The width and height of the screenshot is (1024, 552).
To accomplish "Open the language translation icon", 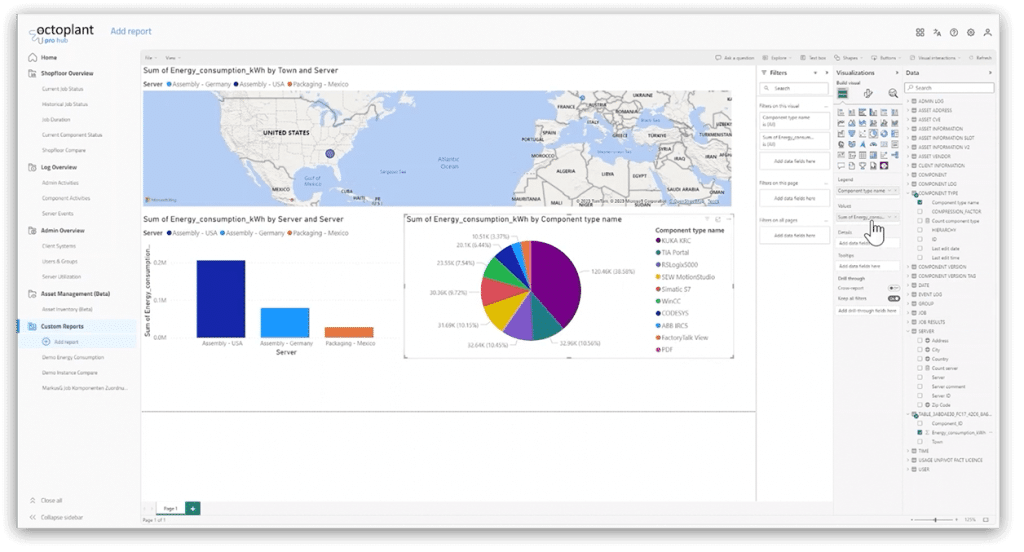I will point(936,32).
